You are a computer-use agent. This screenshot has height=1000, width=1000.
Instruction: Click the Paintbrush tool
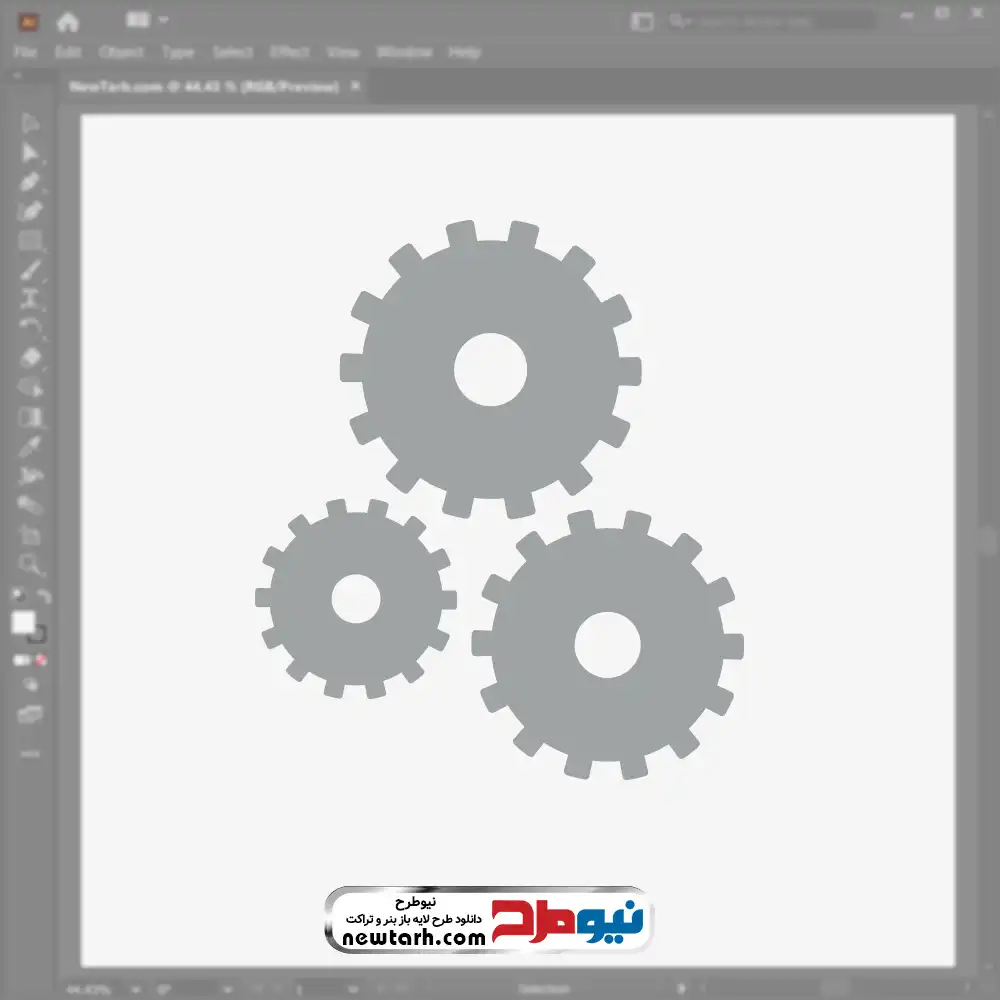(x=30, y=270)
